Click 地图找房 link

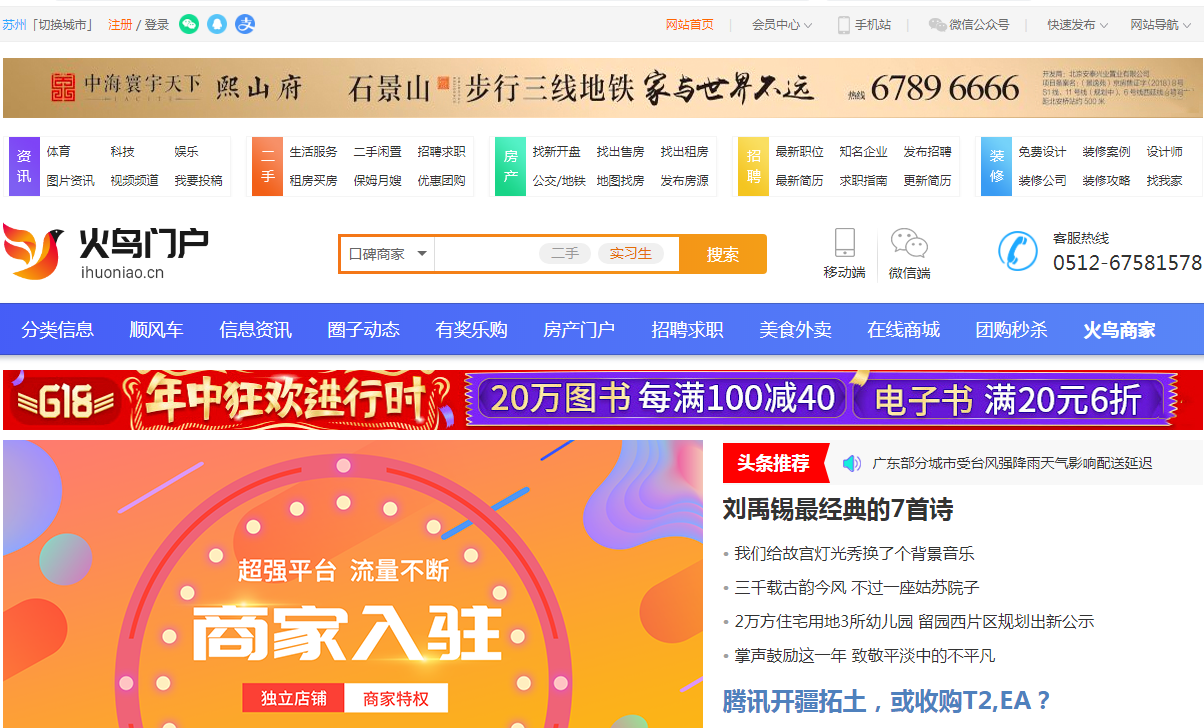621,181
